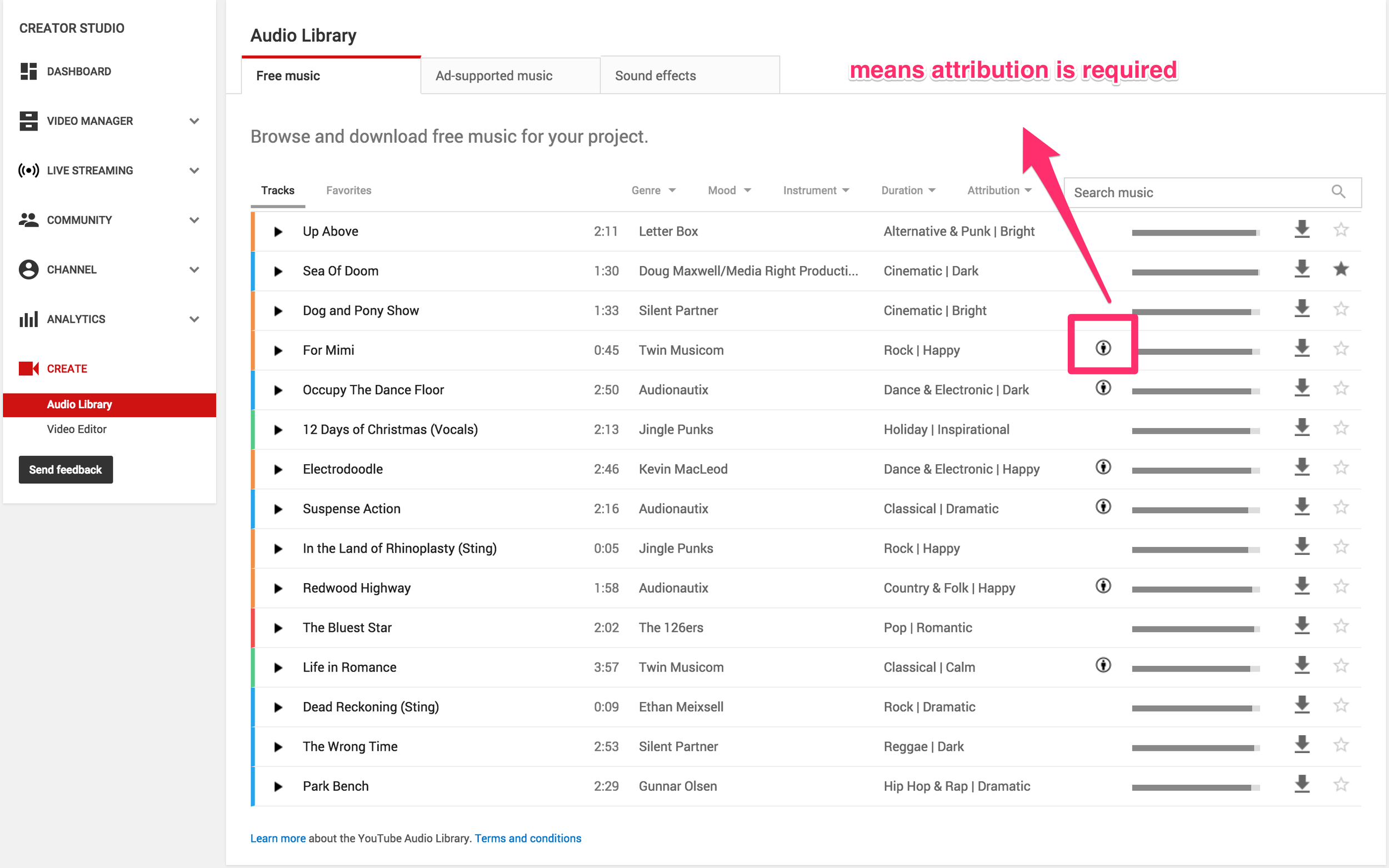Download The Wrong Time track
This screenshot has height=868, width=1389.
click(1302, 745)
